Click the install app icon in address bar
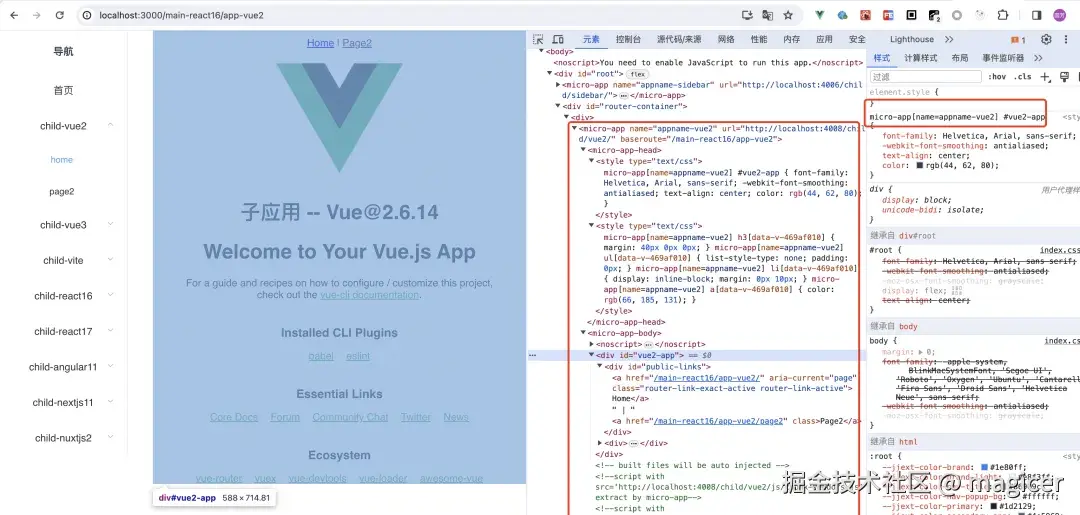 coord(747,15)
